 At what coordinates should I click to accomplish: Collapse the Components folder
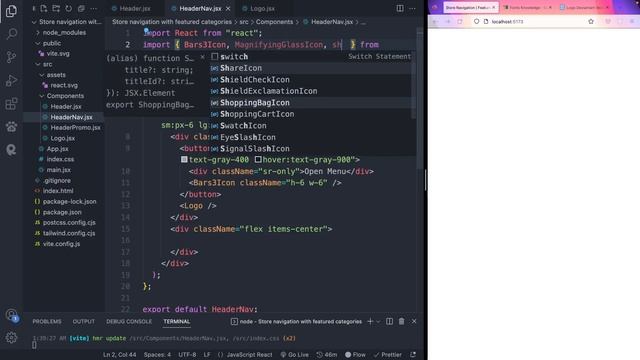pos(64,96)
